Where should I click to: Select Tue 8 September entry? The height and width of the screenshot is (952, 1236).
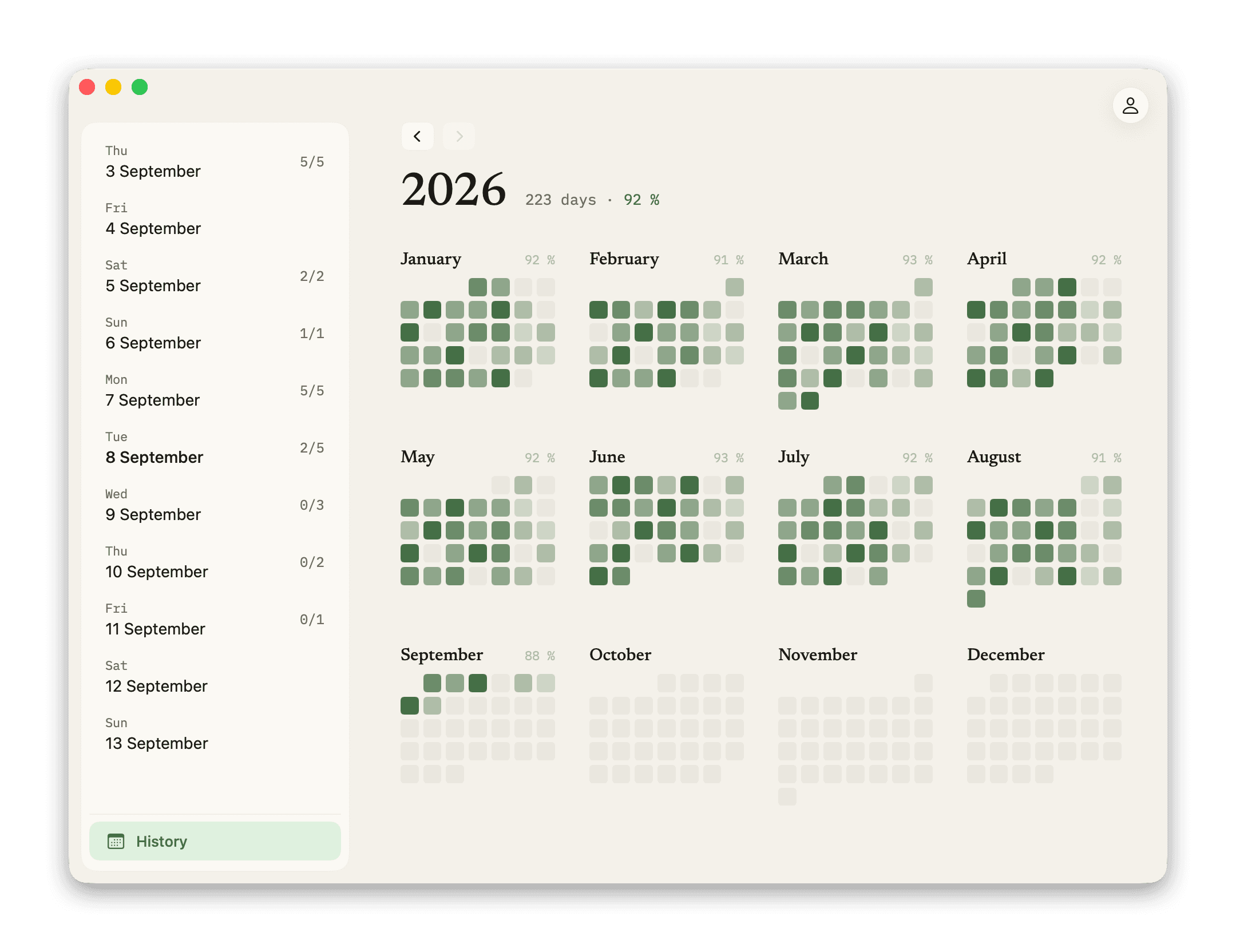pyautogui.click(x=215, y=449)
